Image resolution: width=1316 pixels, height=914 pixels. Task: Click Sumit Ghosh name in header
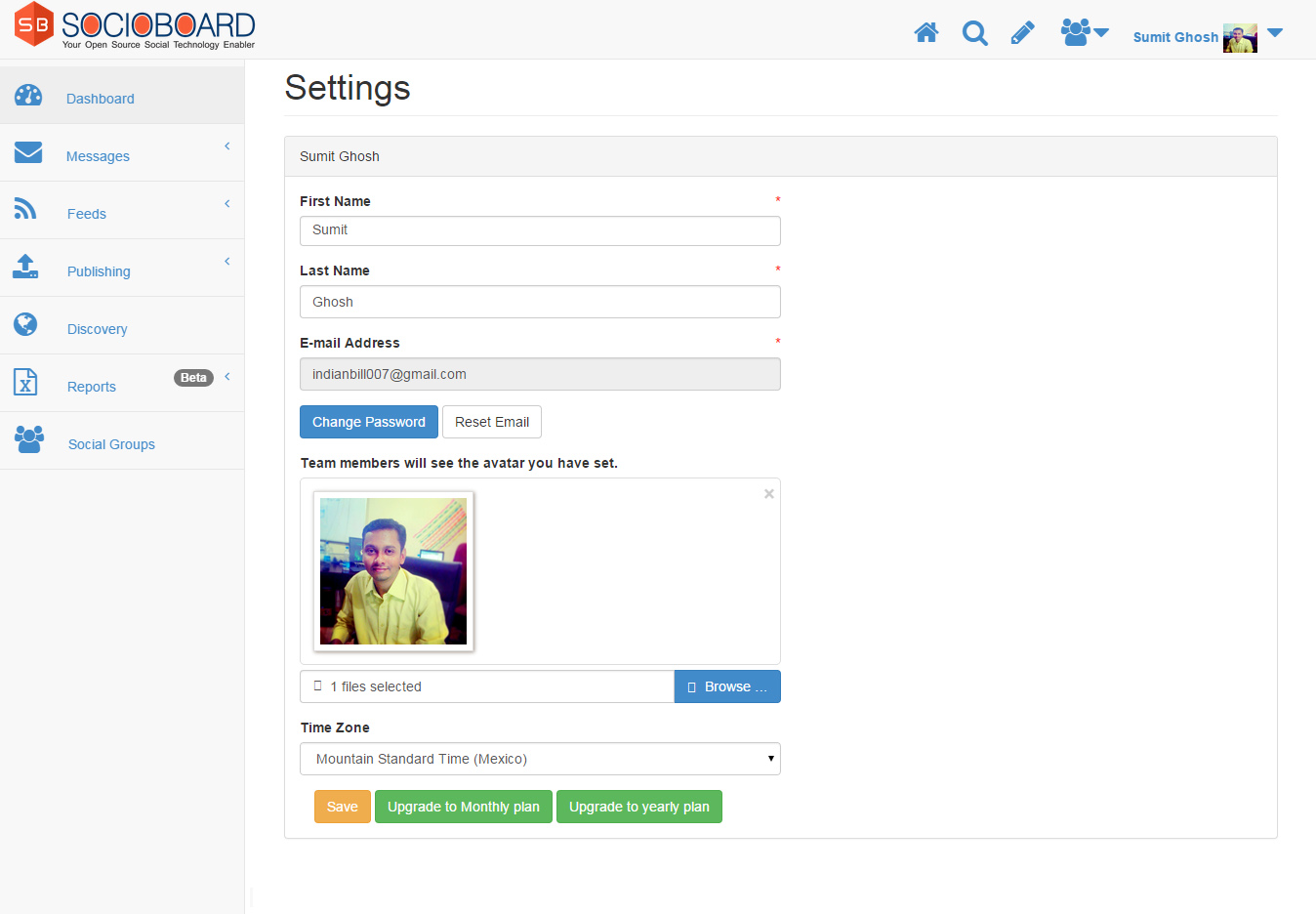1175,37
